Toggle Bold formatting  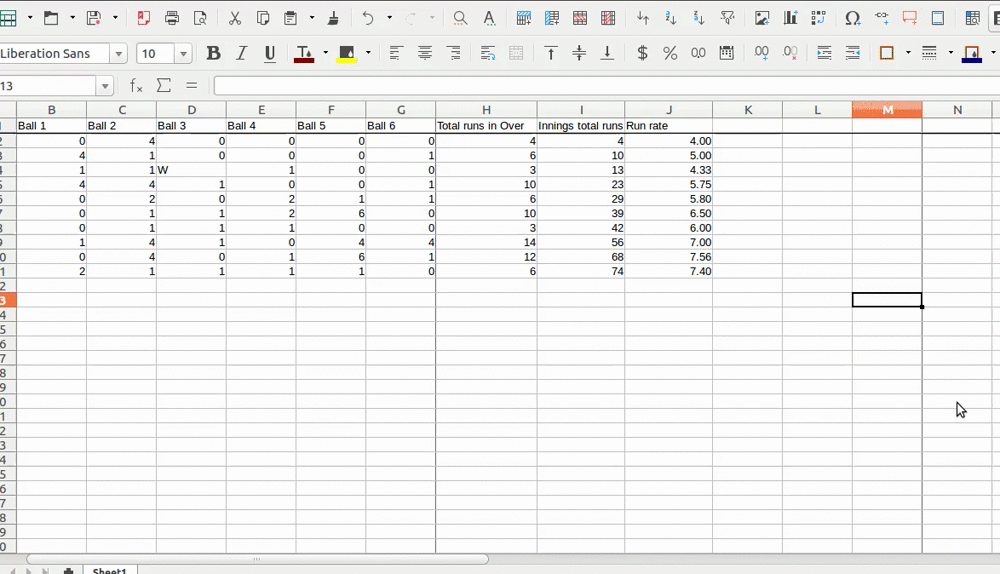click(x=213, y=54)
